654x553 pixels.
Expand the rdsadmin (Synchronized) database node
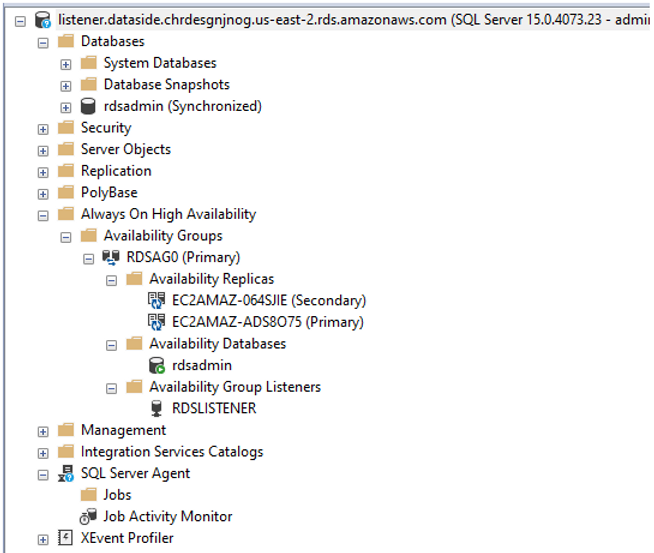click(x=65, y=108)
